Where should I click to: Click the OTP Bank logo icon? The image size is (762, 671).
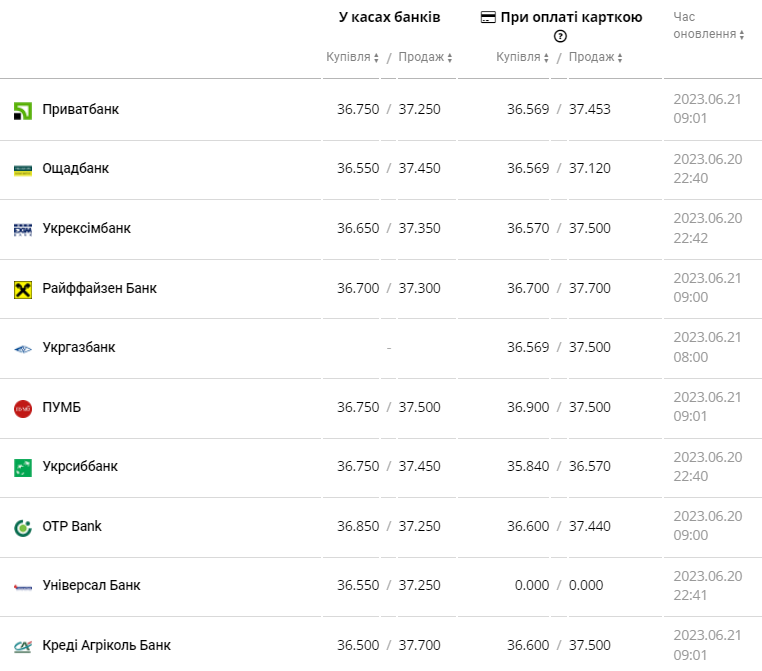pos(23,528)
